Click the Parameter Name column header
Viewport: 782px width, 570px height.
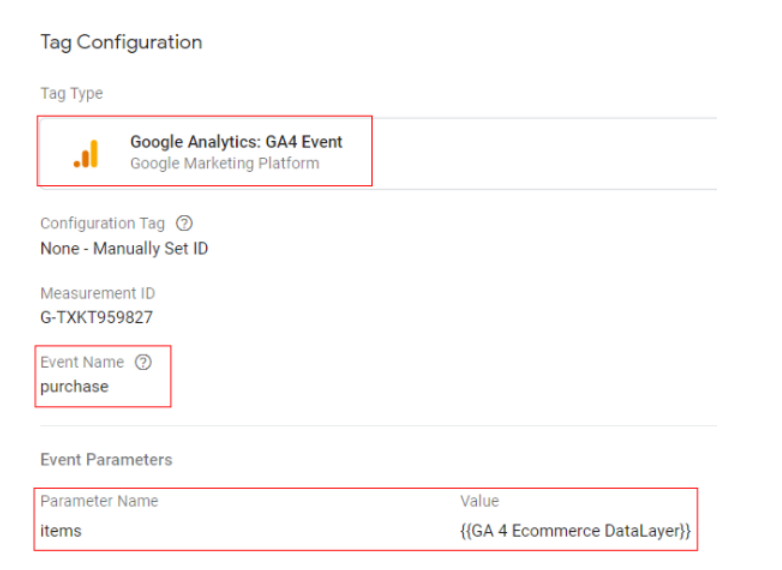pyautogui.click(x=99, y=501)
